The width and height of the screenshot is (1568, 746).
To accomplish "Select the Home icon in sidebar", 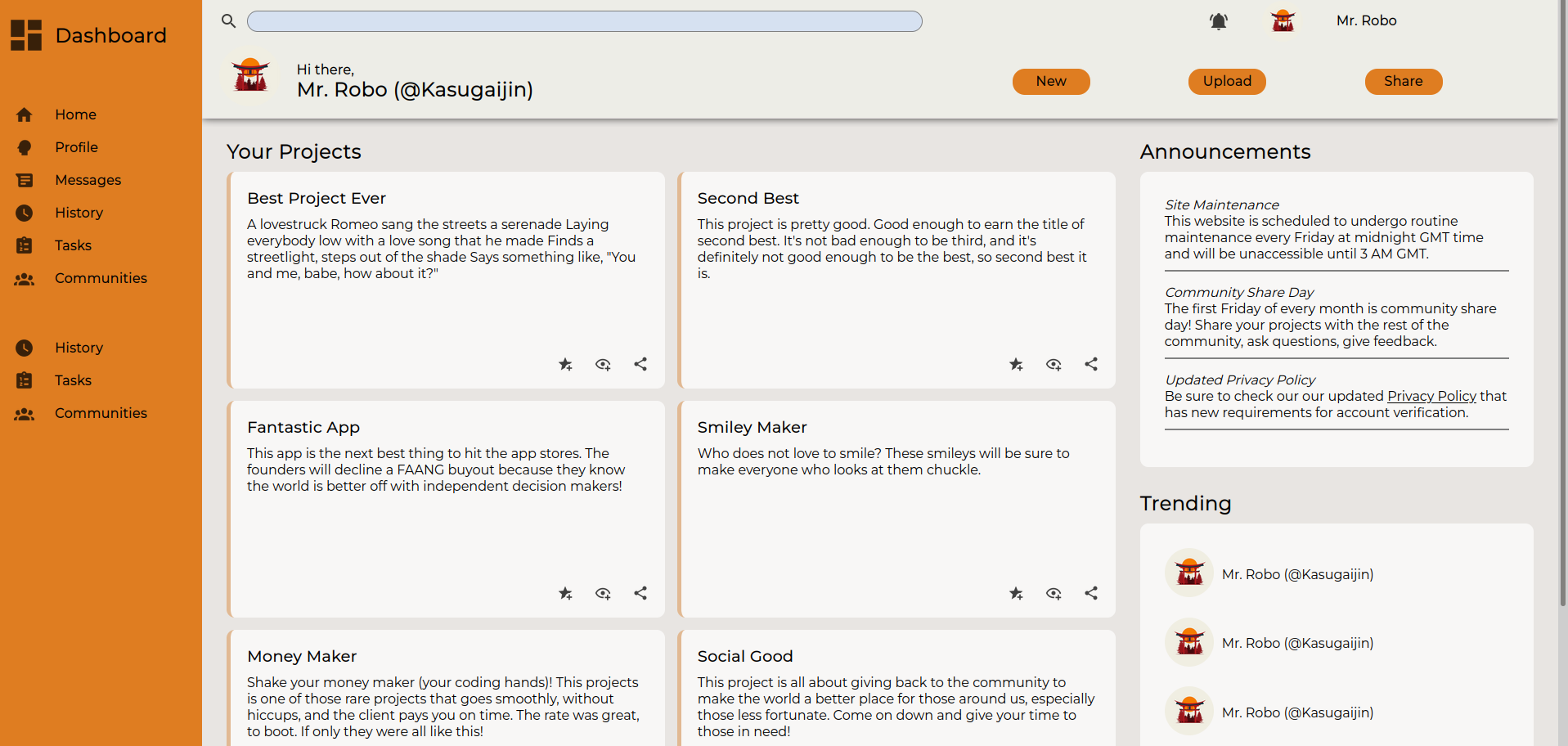I will [x=25, y=115].
